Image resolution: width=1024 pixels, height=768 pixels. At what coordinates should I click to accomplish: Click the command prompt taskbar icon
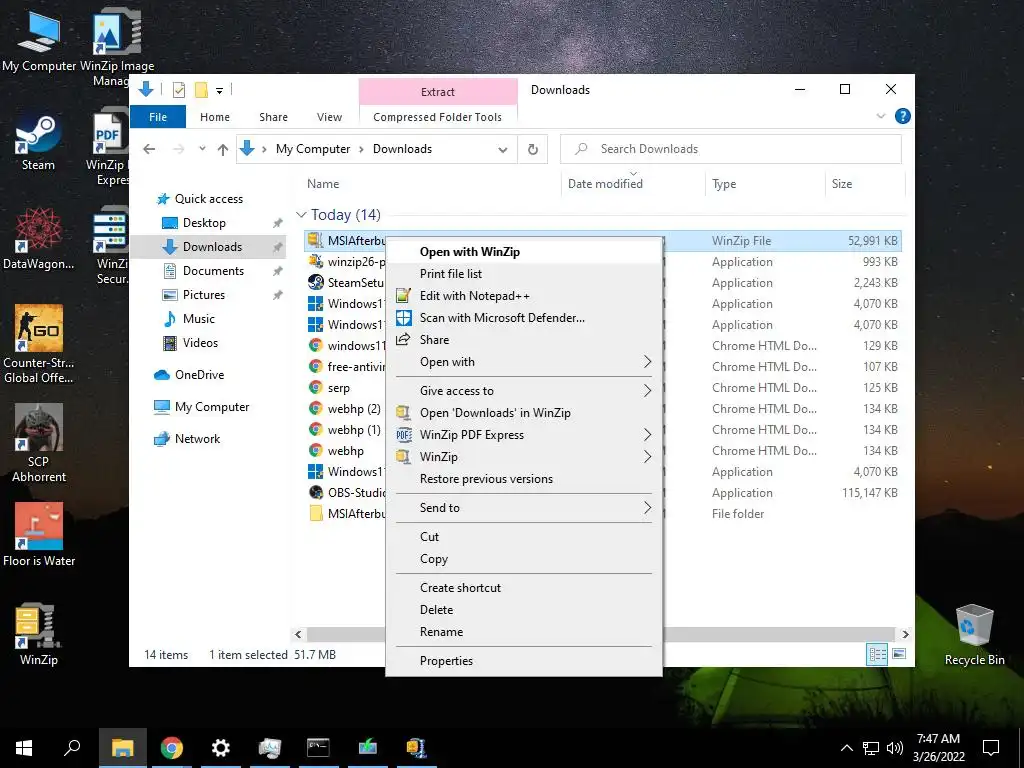point(318,748)
